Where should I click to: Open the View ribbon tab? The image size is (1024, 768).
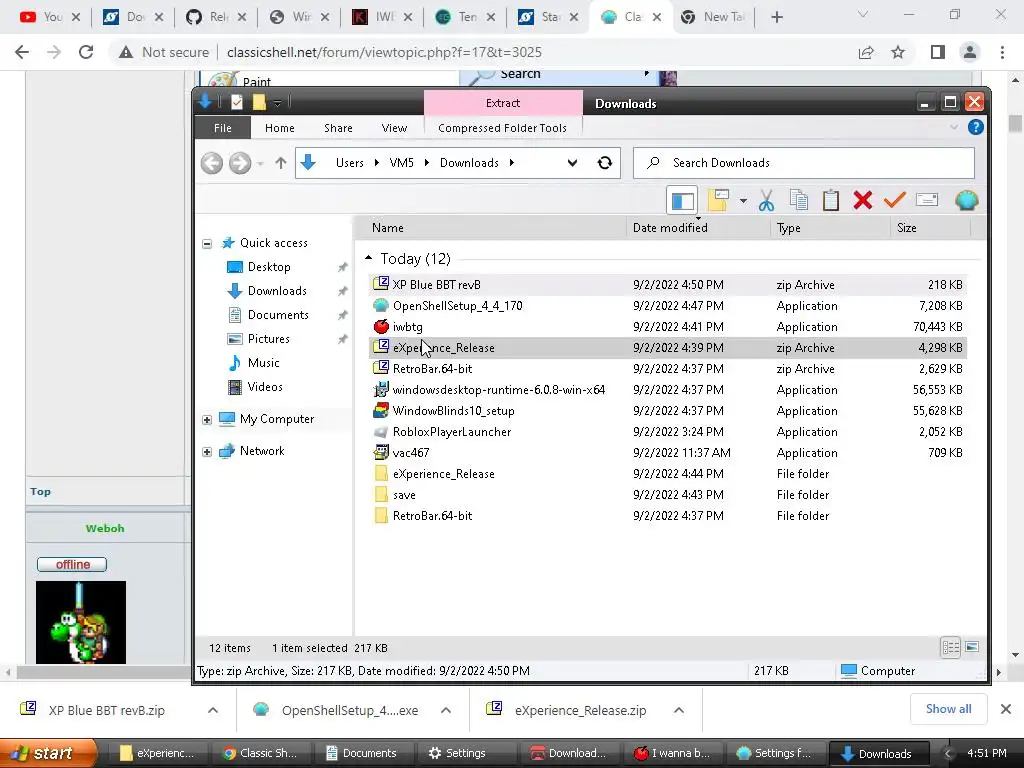pos(394,128)
